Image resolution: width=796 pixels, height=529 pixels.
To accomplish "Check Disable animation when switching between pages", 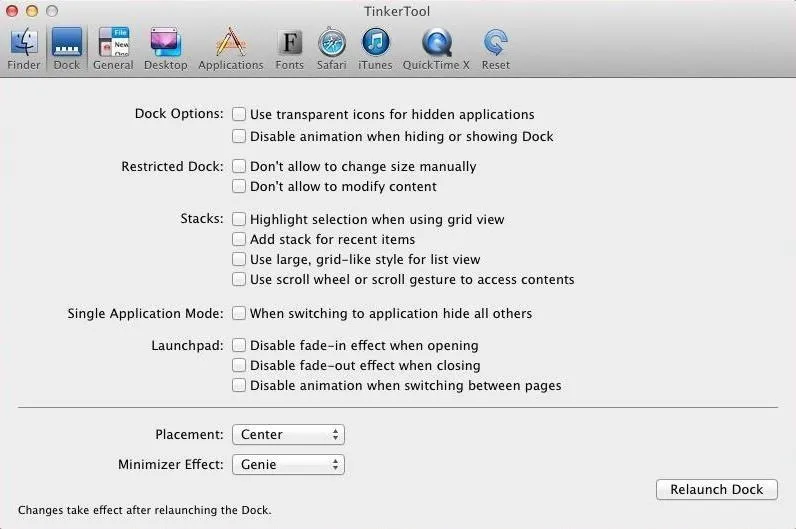I will (239, 385).
